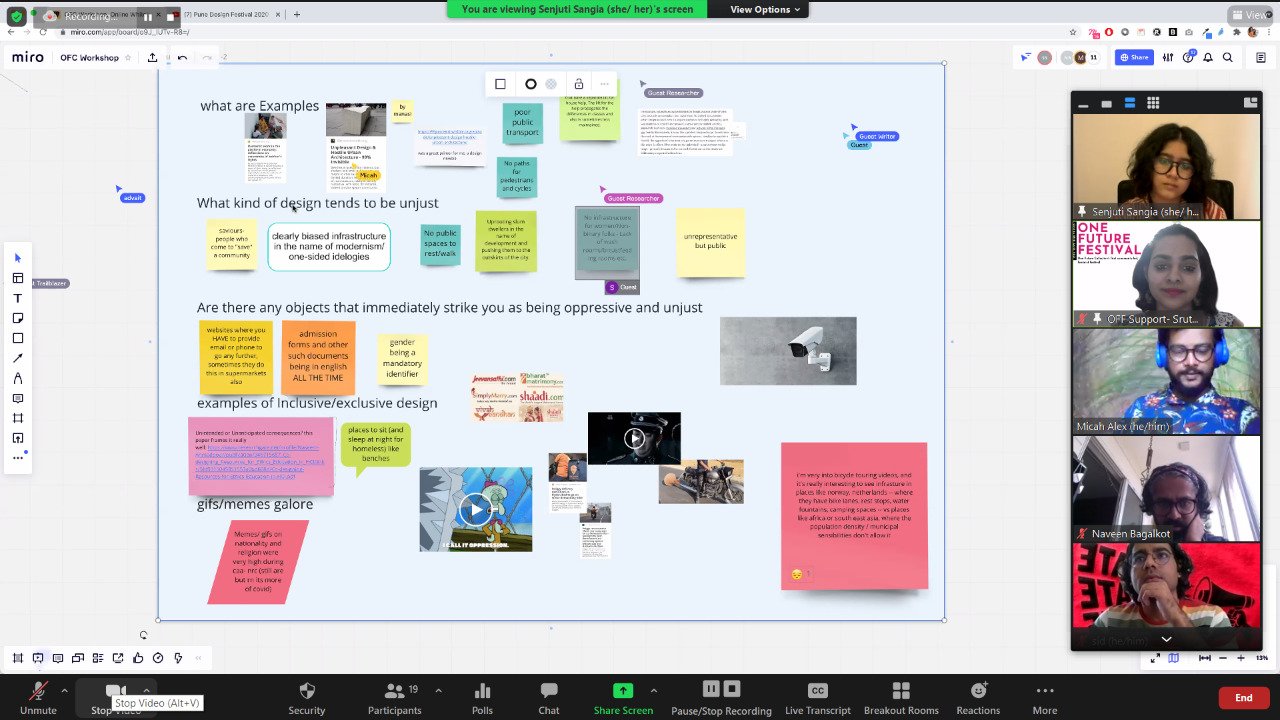Open Miro notifications bell

1208,58
